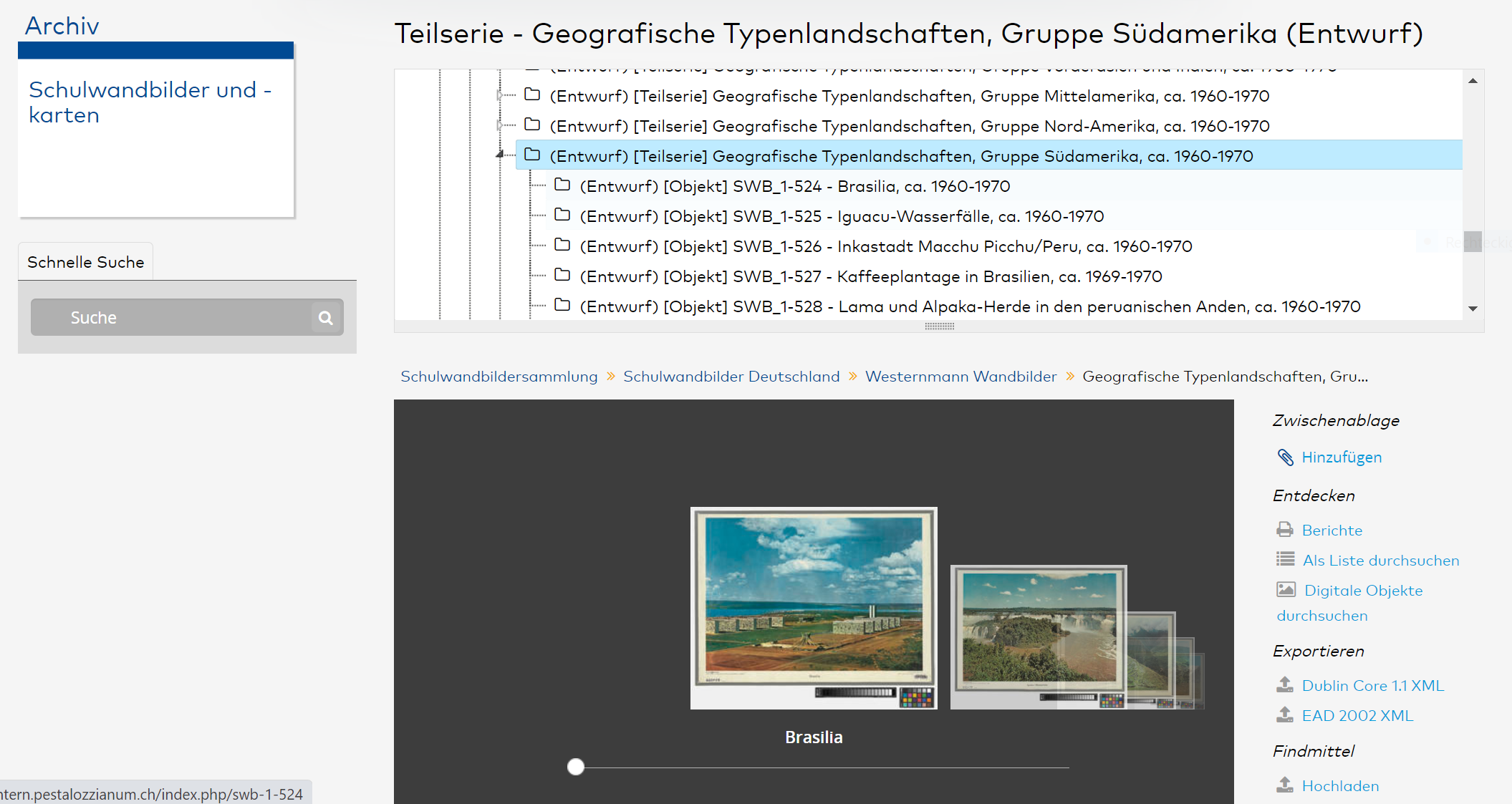This screenshot has width=1512, height=804.
Task: Click upload icon beside Hochladen
Action: [x=1285, y=785]
